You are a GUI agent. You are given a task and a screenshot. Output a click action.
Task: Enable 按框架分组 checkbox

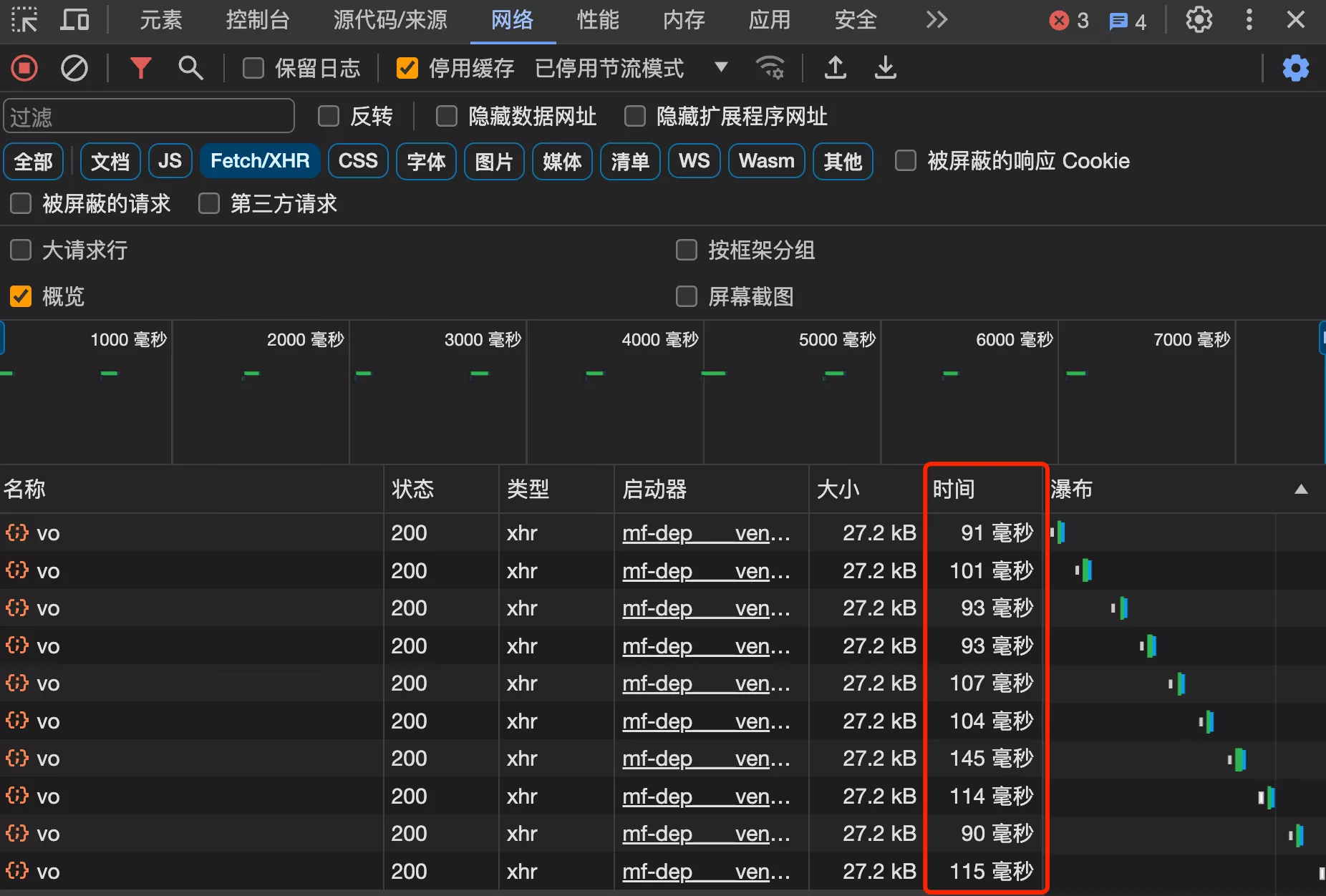click(687, 250)
